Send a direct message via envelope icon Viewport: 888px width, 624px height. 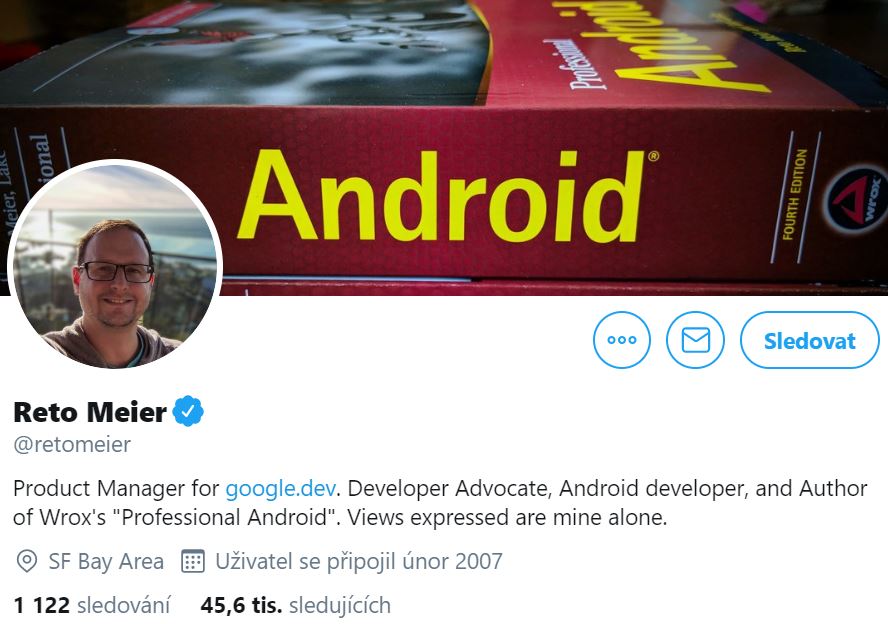pyautogui.click(x=695, y=340)
